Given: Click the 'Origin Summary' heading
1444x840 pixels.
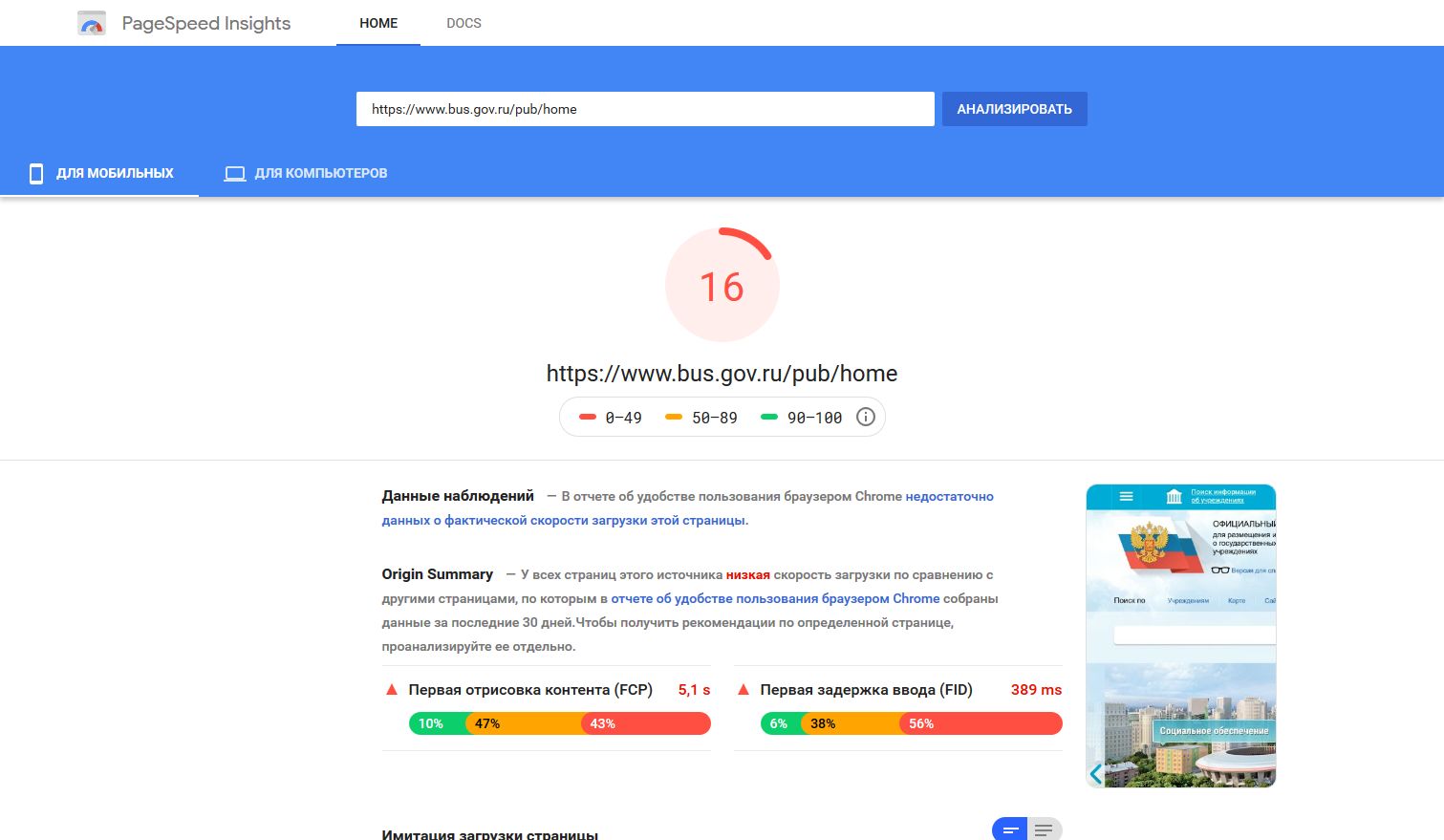Looking at the screenshot, I should 438,574.
